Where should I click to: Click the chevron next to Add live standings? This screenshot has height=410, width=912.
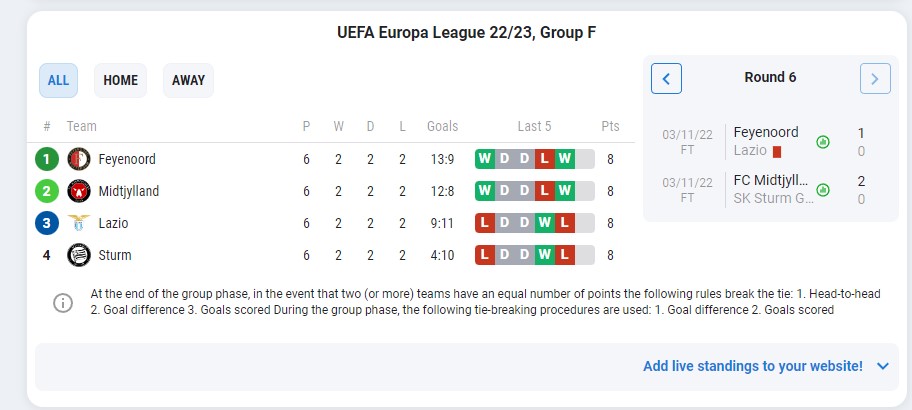(883, 366)
